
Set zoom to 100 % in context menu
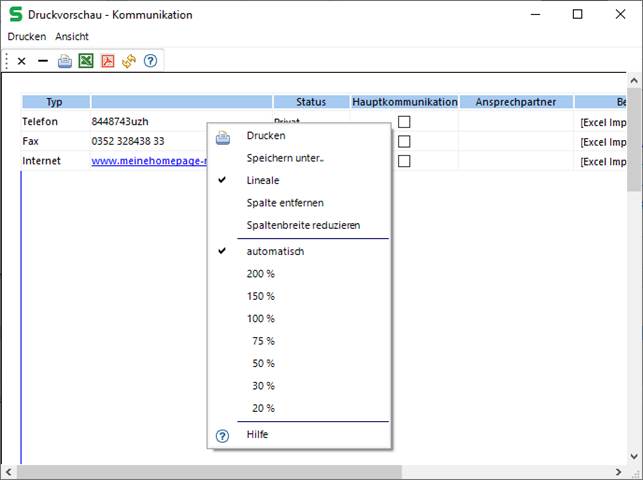[x=260, y=318]
